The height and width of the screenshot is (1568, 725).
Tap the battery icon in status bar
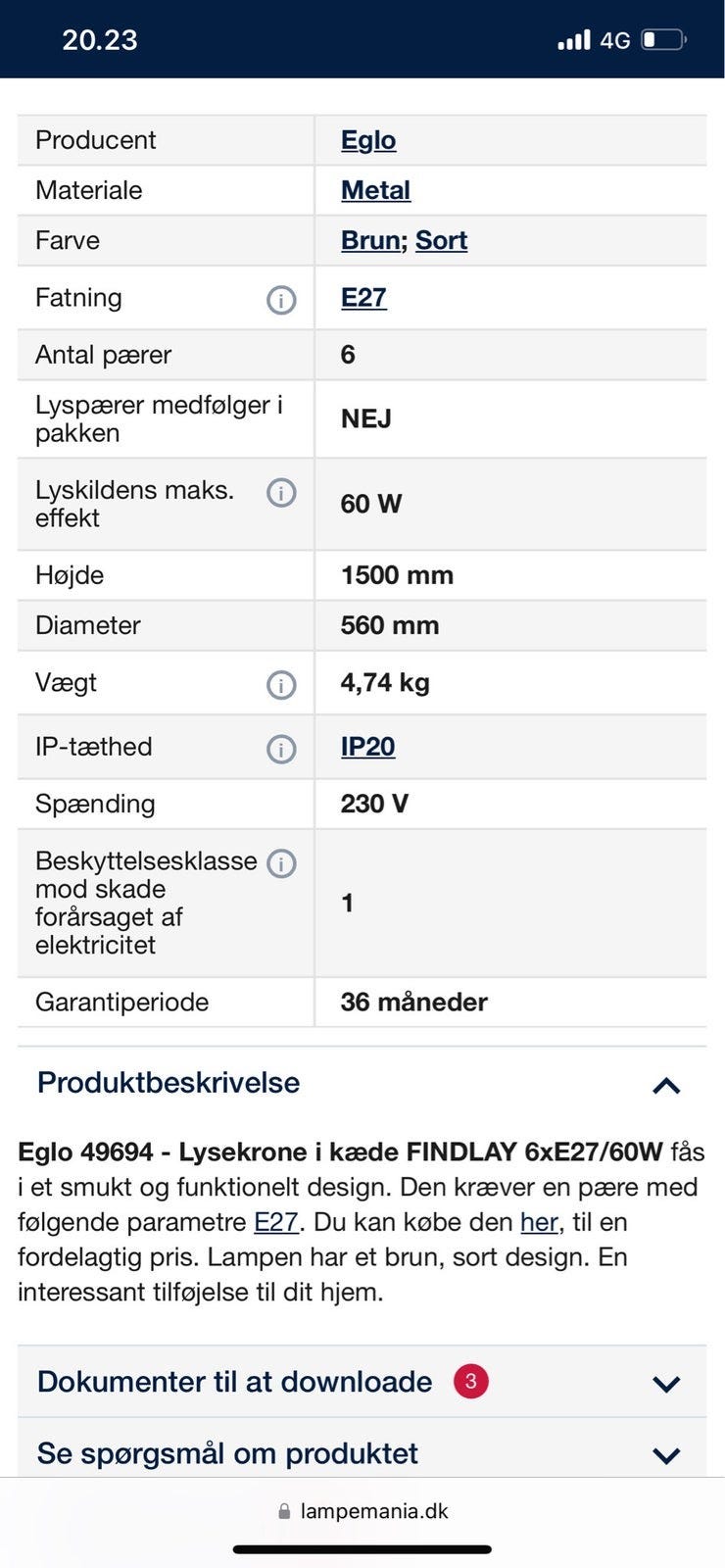click(x=663, y=40)
